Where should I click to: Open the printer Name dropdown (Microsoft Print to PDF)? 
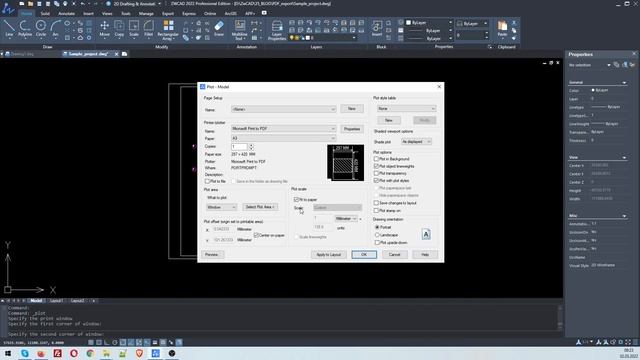coord(283,129)
